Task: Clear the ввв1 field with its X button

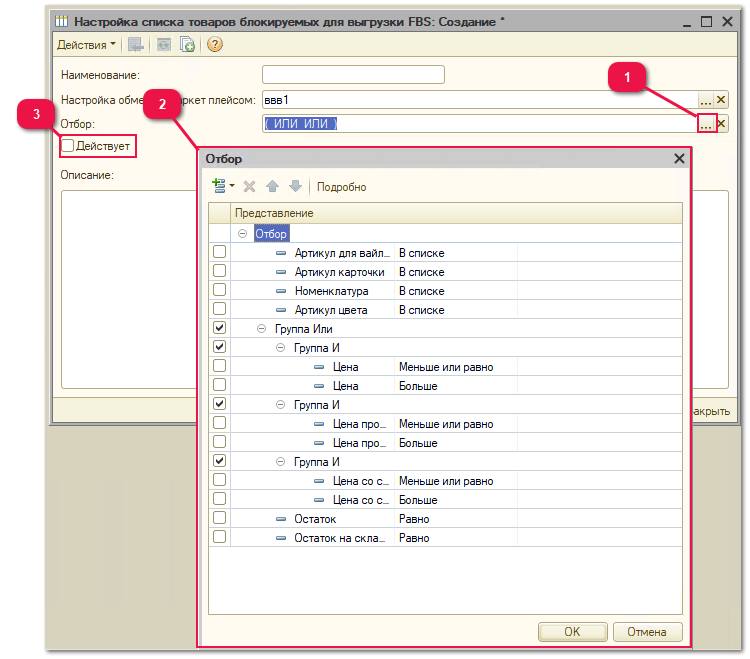Action: click(x=721, y=100)
